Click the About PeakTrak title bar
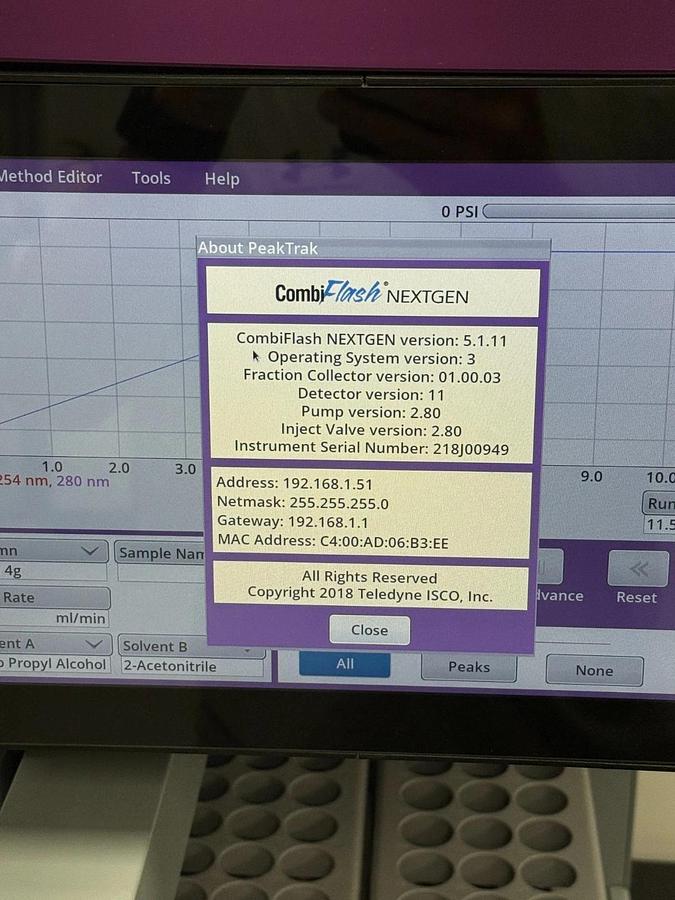The width and height of the screenshot is (675, 900). [x=374, y=249]
